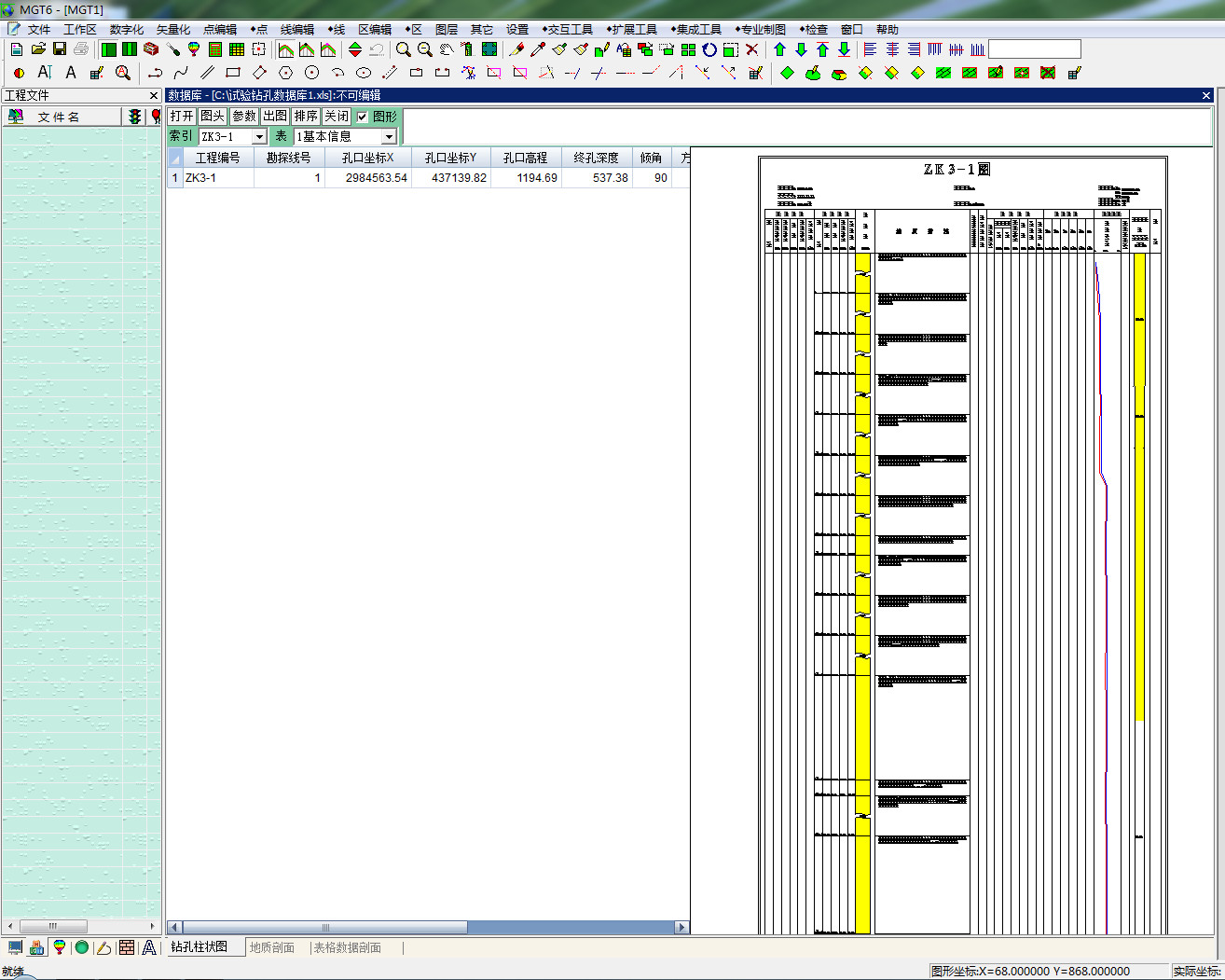The image size is (1225, 980).
Task: Open the 矢量化 menu
Action: 173,30
